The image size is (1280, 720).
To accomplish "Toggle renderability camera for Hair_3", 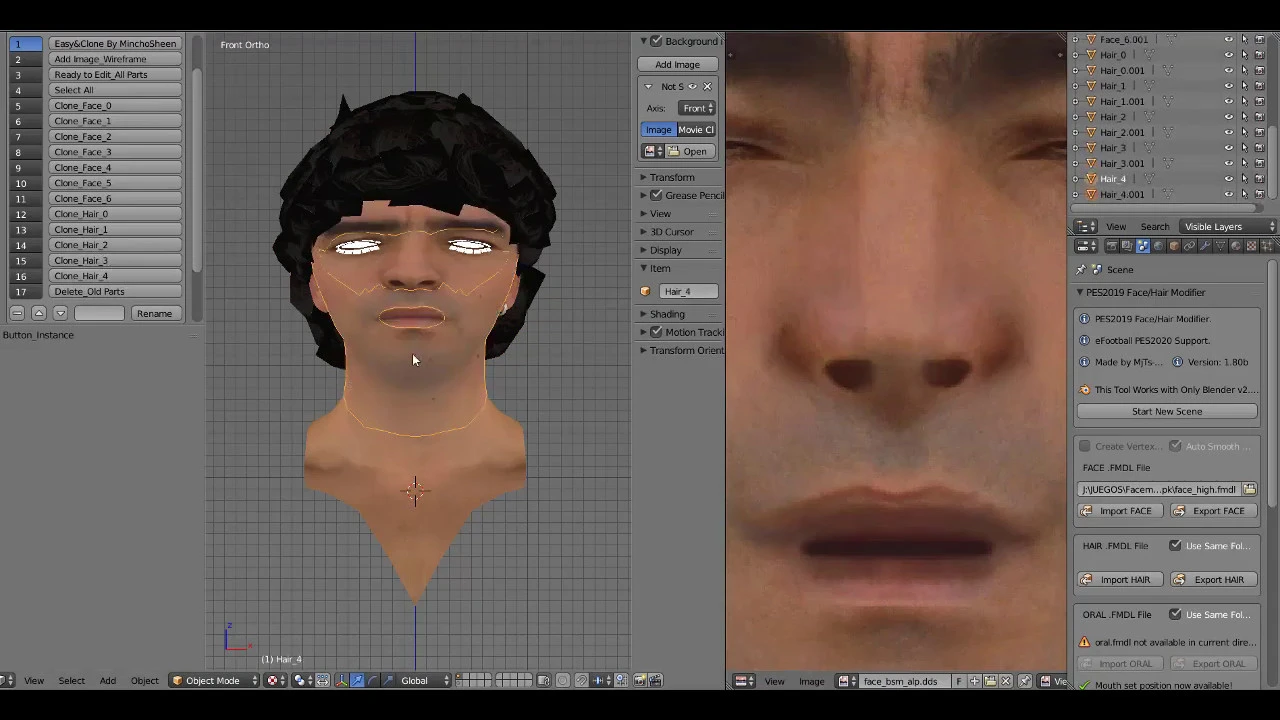I will [x=1260, y=148].
